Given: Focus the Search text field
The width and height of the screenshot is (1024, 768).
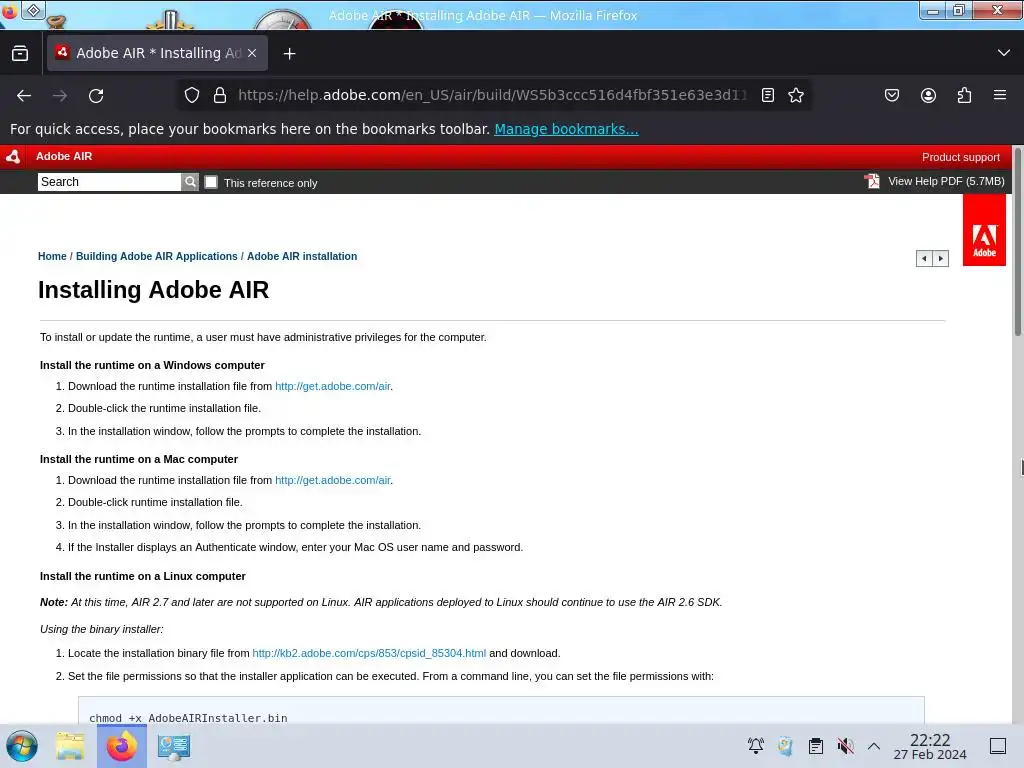Looking at the screenshot, I should coord(109,182).
